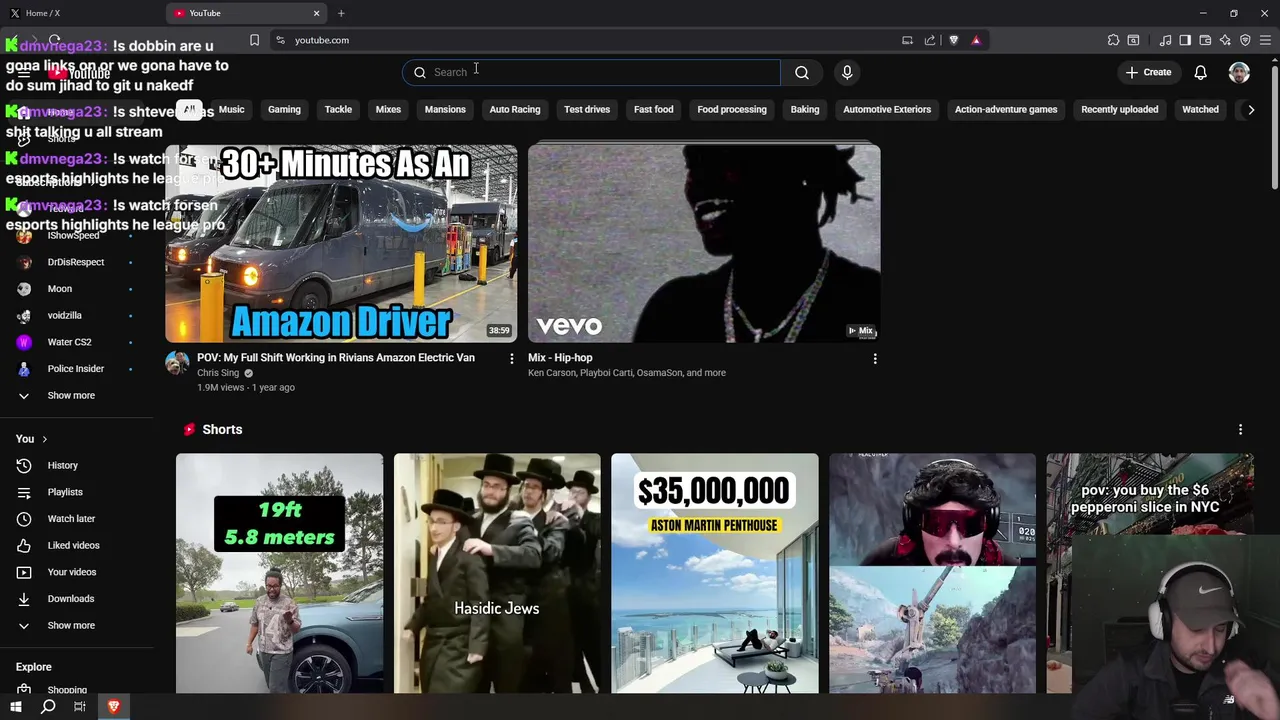Open the notifications bell
The width and height of the screenshot is (1280, 720).
[x=1200, y=72]
